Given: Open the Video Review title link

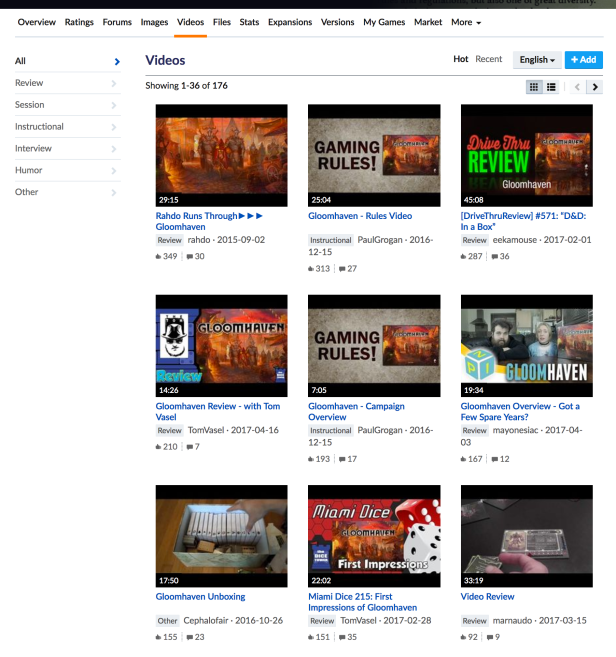Looking at the screenshot, I should coord(487,597).
